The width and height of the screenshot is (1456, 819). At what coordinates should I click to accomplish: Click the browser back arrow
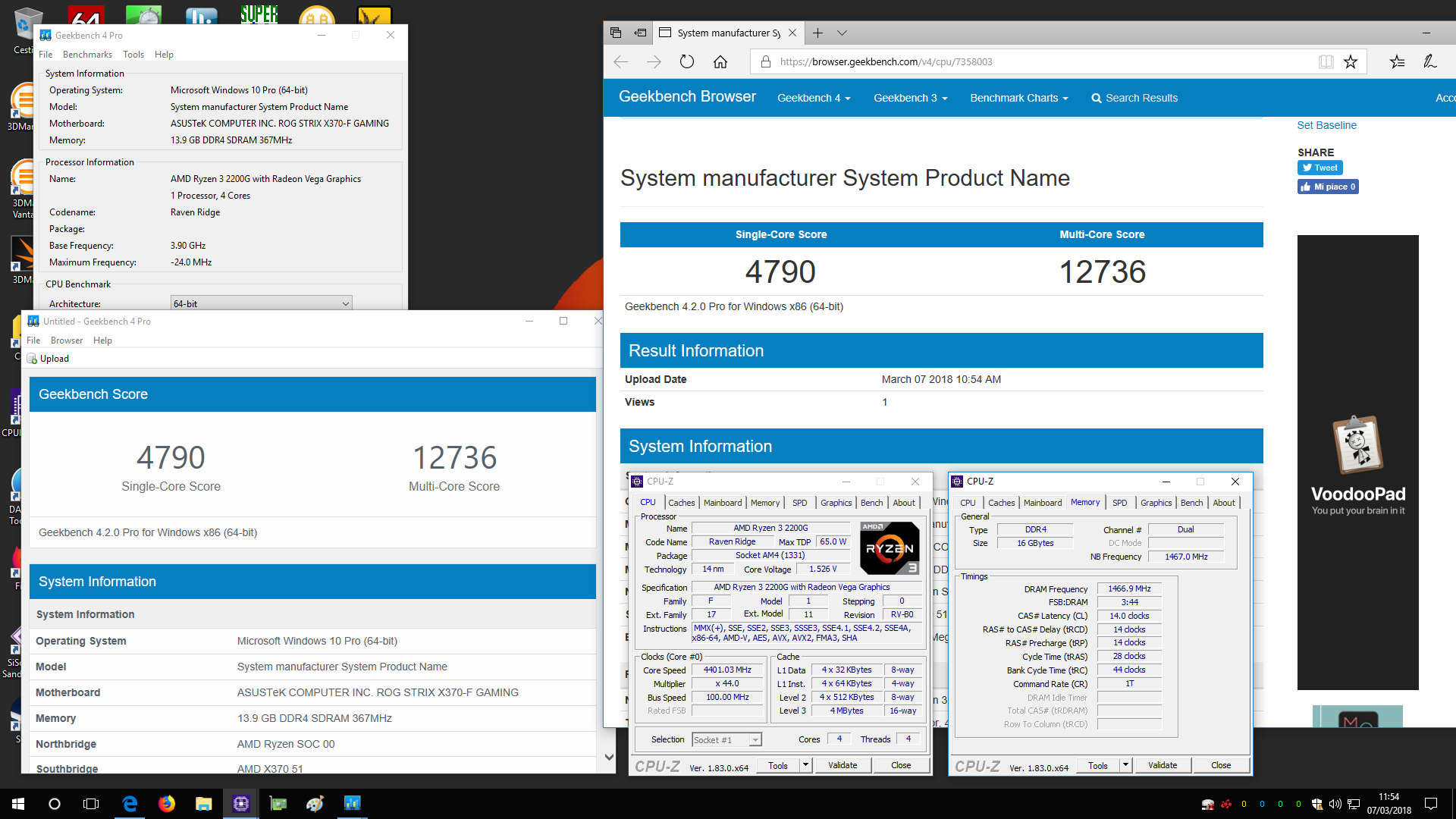[620, 61]
